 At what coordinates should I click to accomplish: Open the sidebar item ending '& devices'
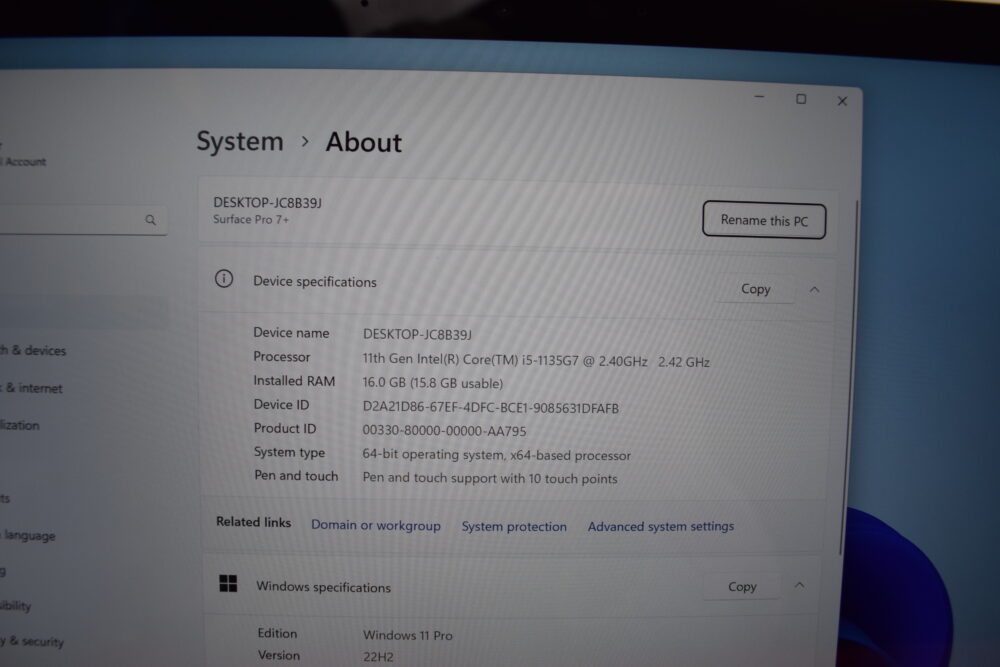pos(33,350)
